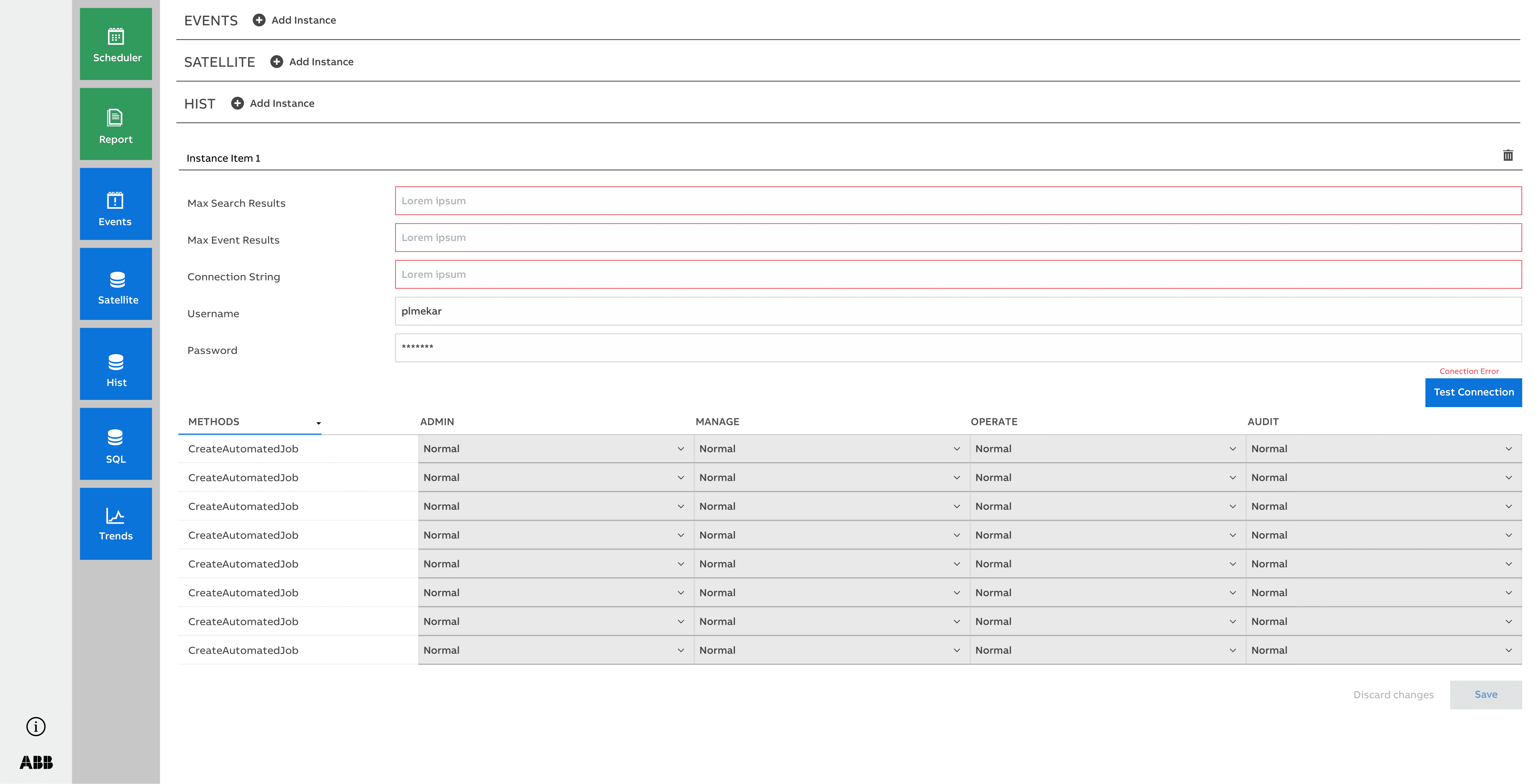Screen dimensions: 1536x784
Task: Expand the METHODS column dropdown
Action: click(x=318, y=423)
